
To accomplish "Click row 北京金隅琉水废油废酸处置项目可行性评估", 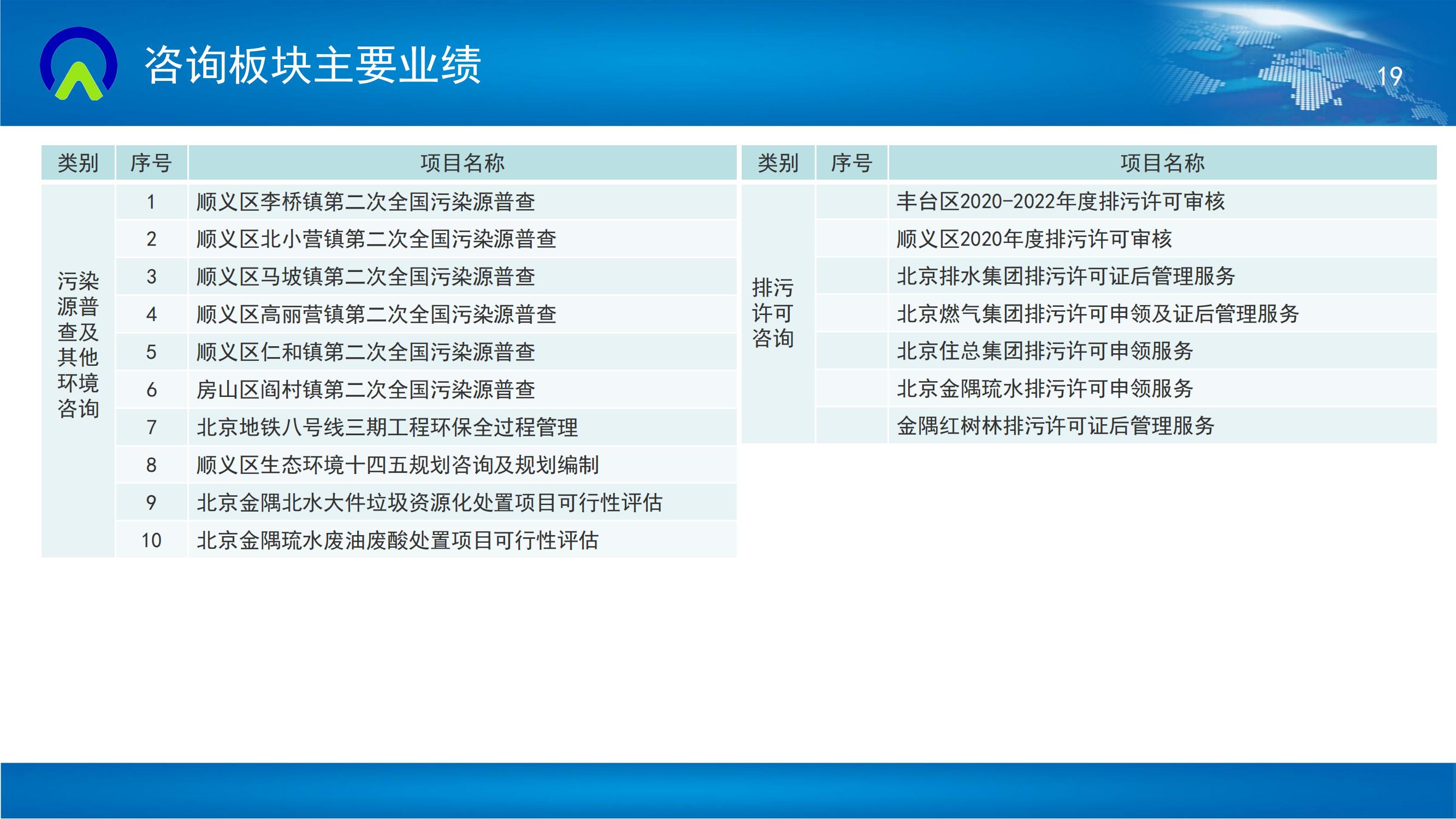I will pyautogui.click(x=398, y=541).
